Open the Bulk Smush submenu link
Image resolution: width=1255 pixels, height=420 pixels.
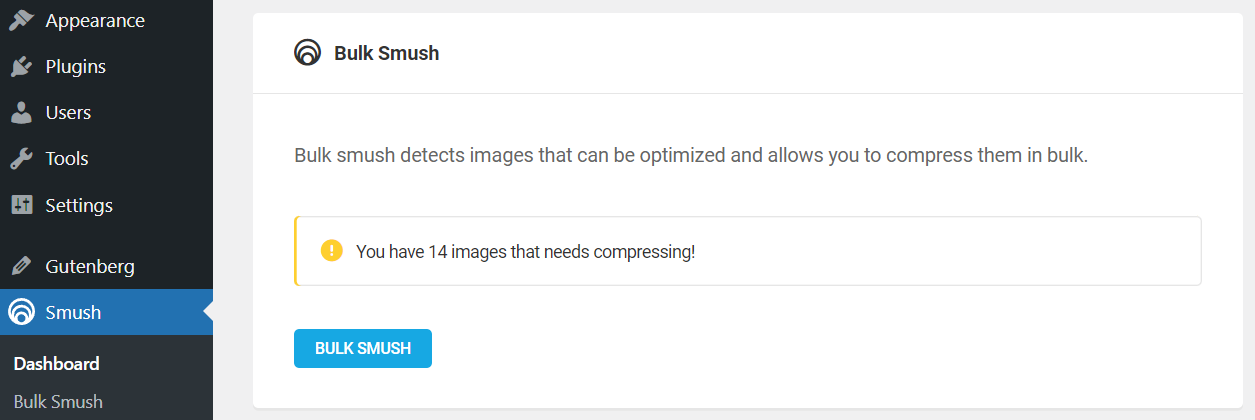pos(58,402)
